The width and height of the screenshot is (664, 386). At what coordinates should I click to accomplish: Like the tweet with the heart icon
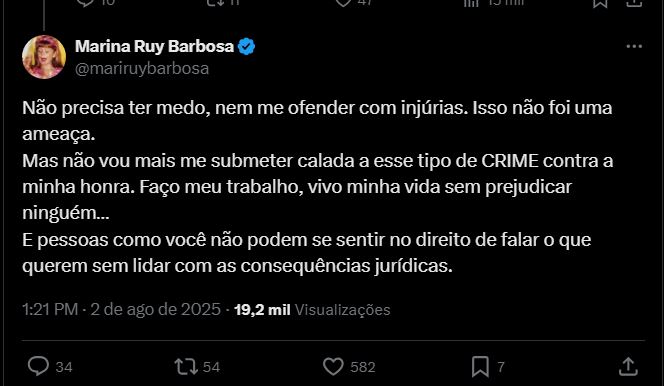pyautogui.click(x=333, y=367)
